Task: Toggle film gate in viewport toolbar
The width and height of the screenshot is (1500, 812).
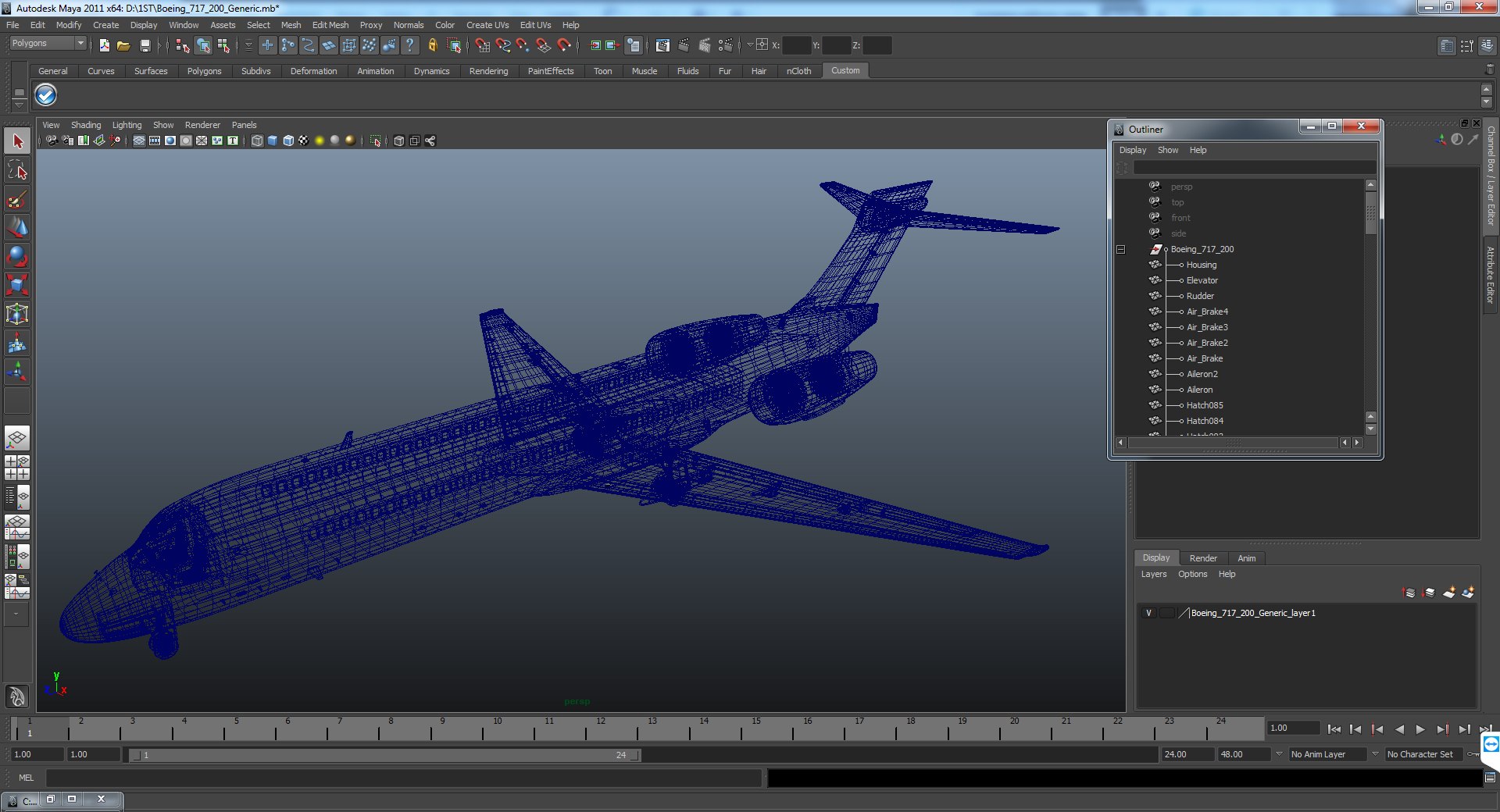Action: click(x=155, y=141)
